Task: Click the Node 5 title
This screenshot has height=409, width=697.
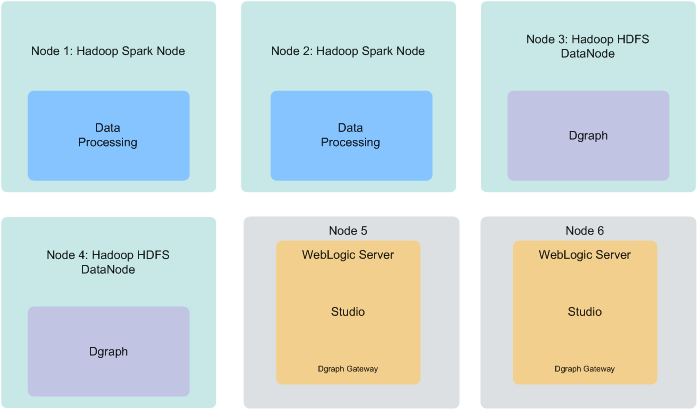Action: coord(348,231)
